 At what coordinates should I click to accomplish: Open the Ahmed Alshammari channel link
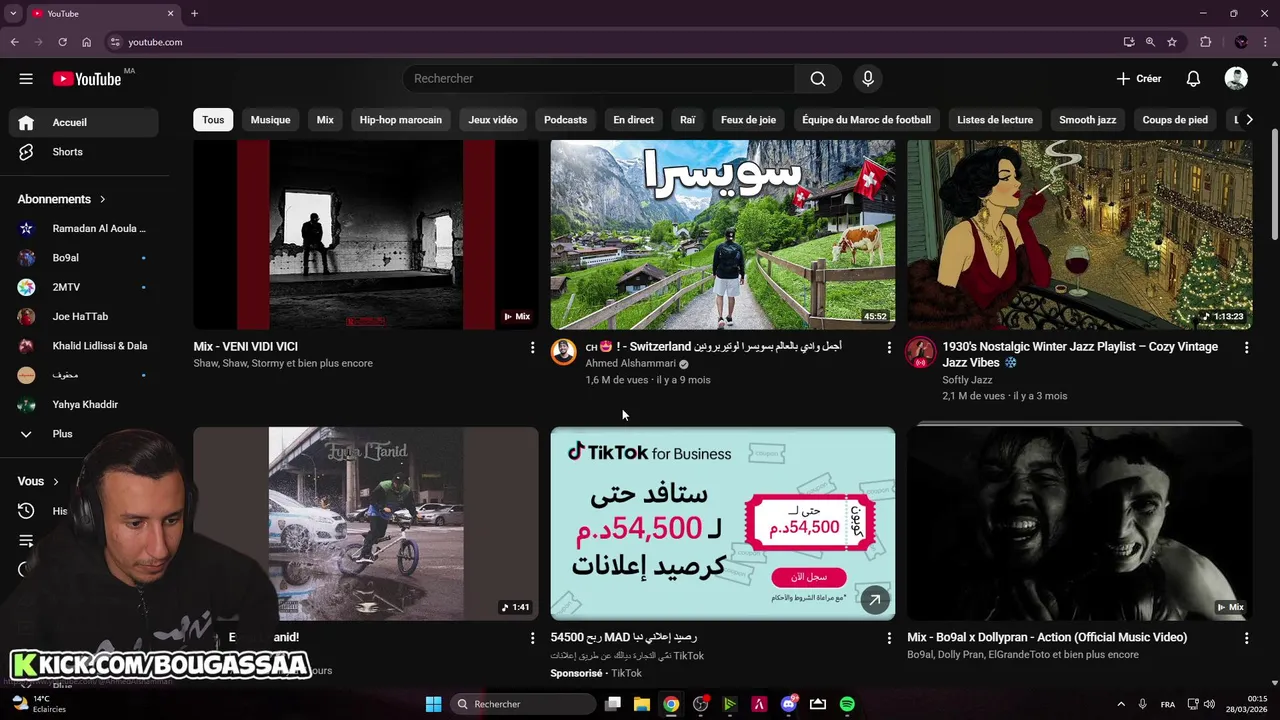tap(630, 364)
